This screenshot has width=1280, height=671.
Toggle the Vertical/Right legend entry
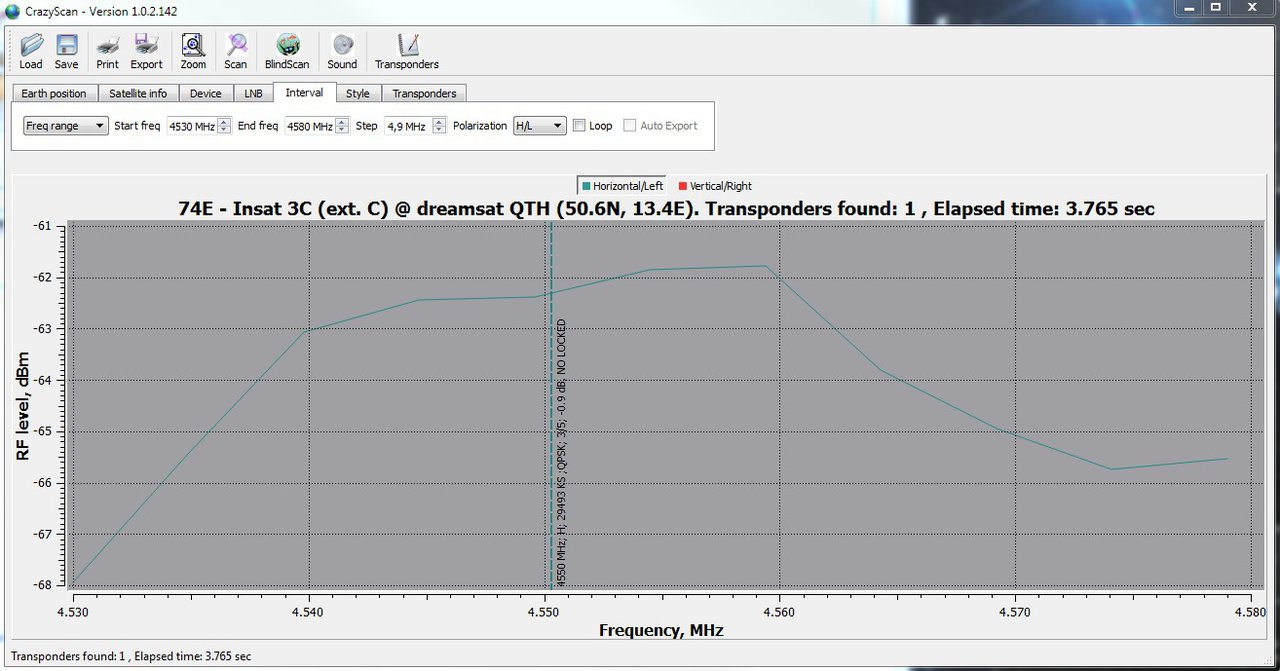715,186
